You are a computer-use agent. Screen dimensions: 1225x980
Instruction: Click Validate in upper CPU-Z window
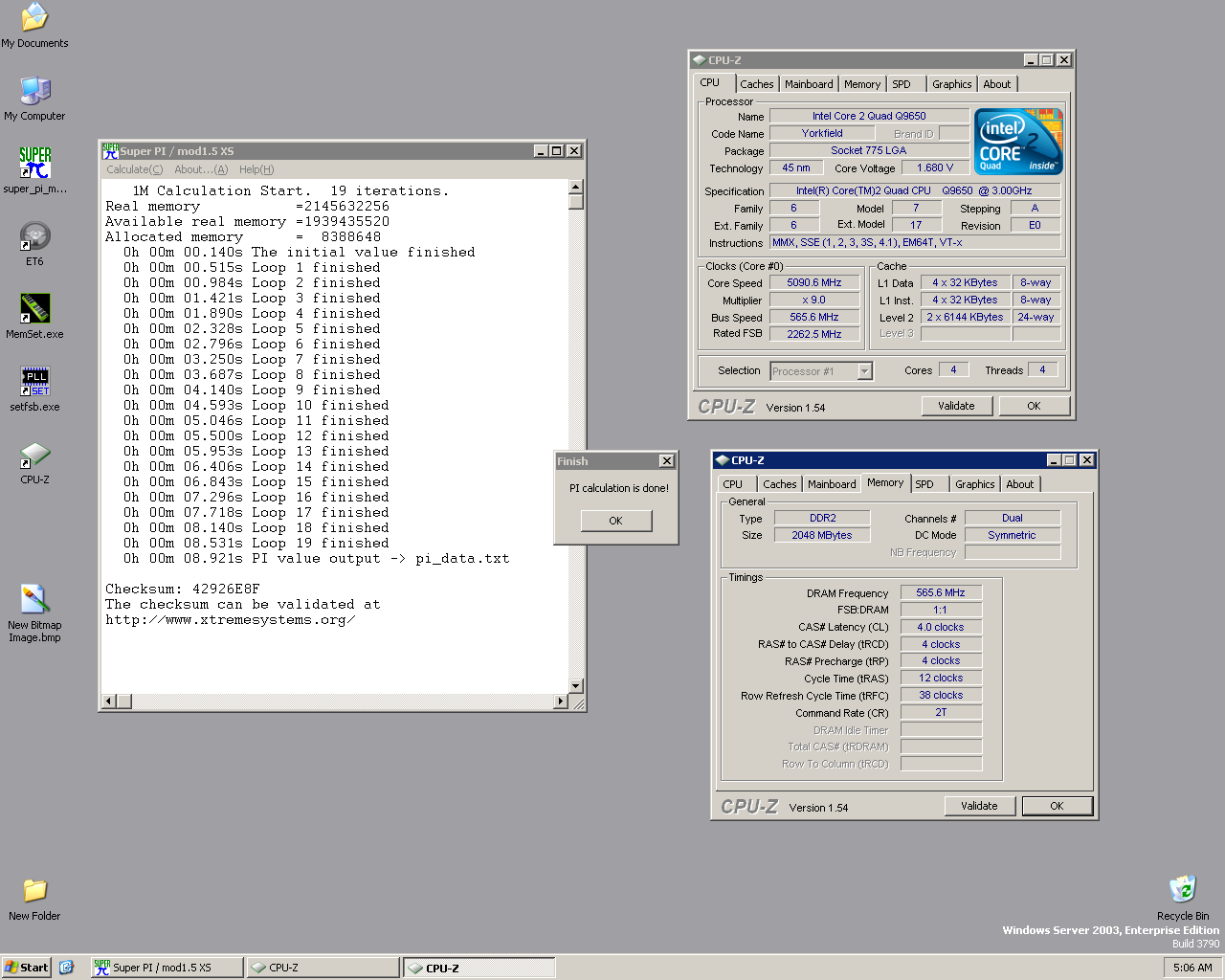click(956, 406)
